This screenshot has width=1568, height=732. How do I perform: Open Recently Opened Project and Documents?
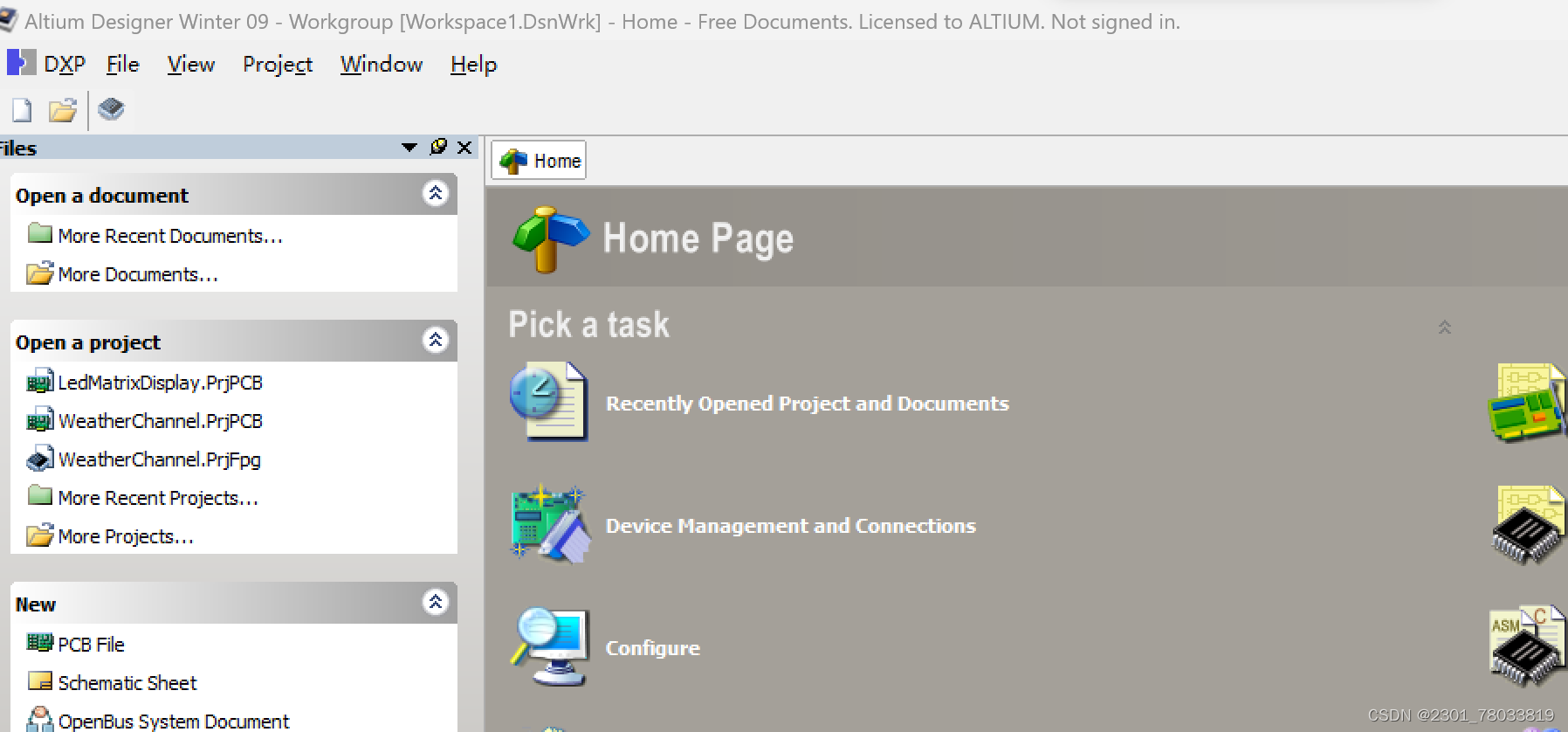pos(808,404)
